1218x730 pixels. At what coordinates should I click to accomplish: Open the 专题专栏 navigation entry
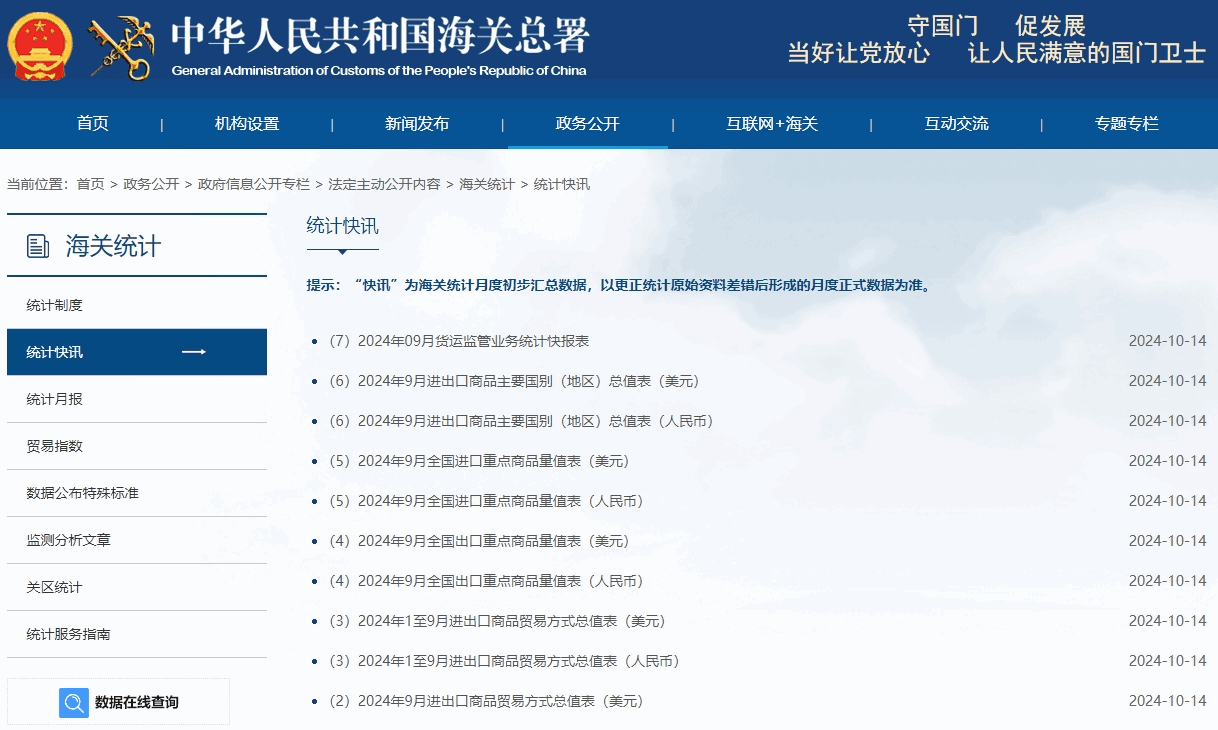pyautogui.click(x=1126, y=122)
